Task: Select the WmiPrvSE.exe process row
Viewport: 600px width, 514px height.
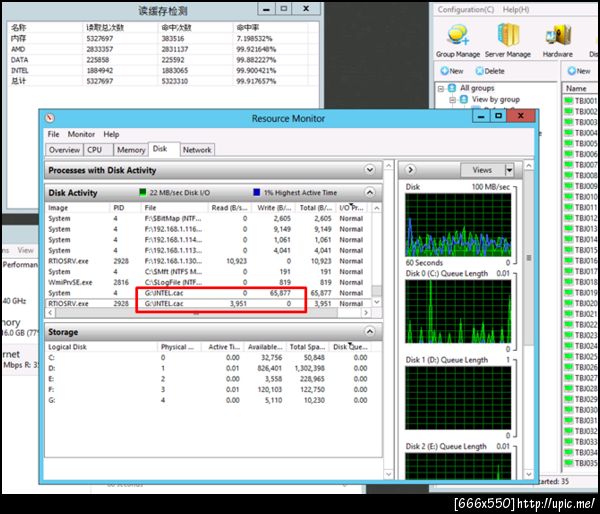Action: tap(209, 282)
